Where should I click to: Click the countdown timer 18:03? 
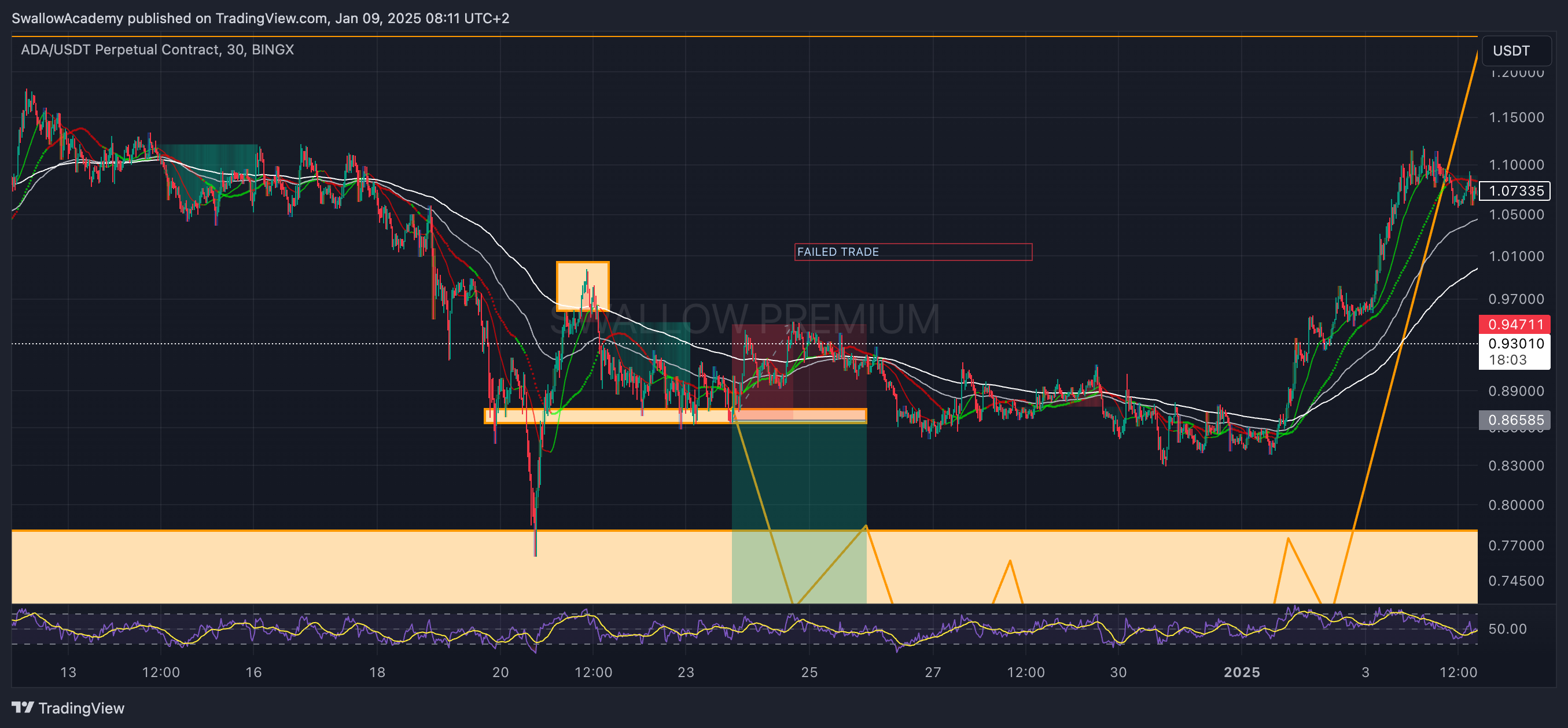pyautogui.click(x=1508, y=360)
